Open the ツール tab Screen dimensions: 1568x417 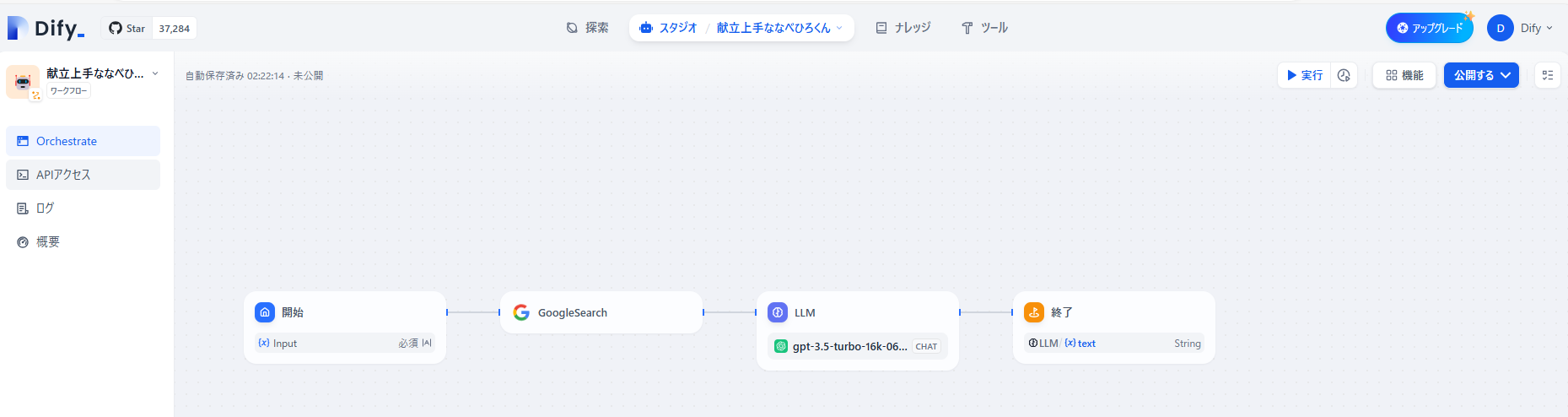coord(984,28)
